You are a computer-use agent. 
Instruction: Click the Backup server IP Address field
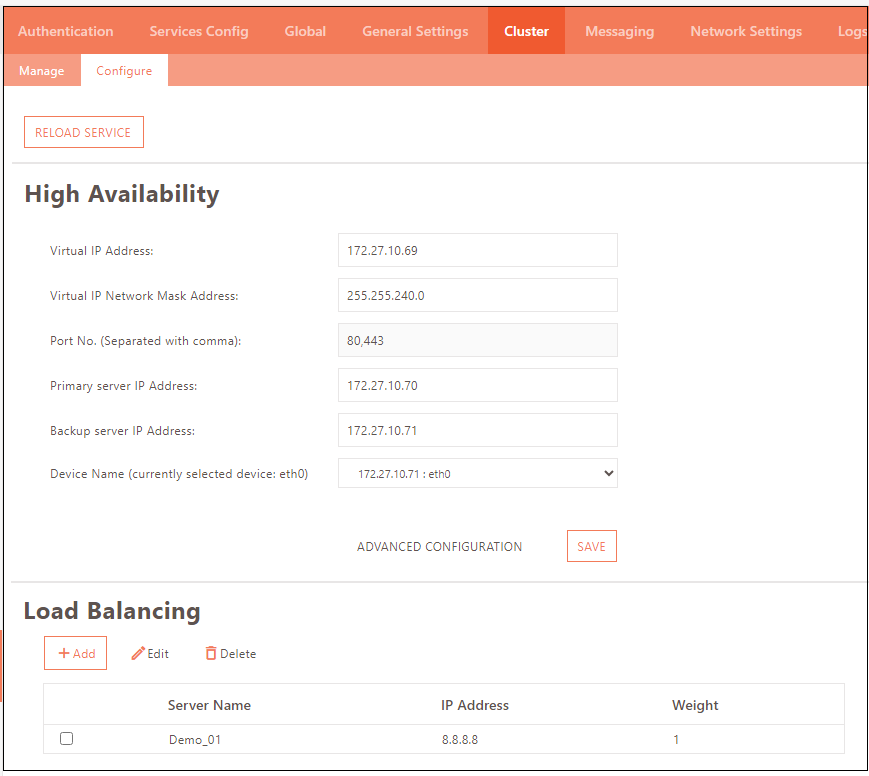point(477,431)
